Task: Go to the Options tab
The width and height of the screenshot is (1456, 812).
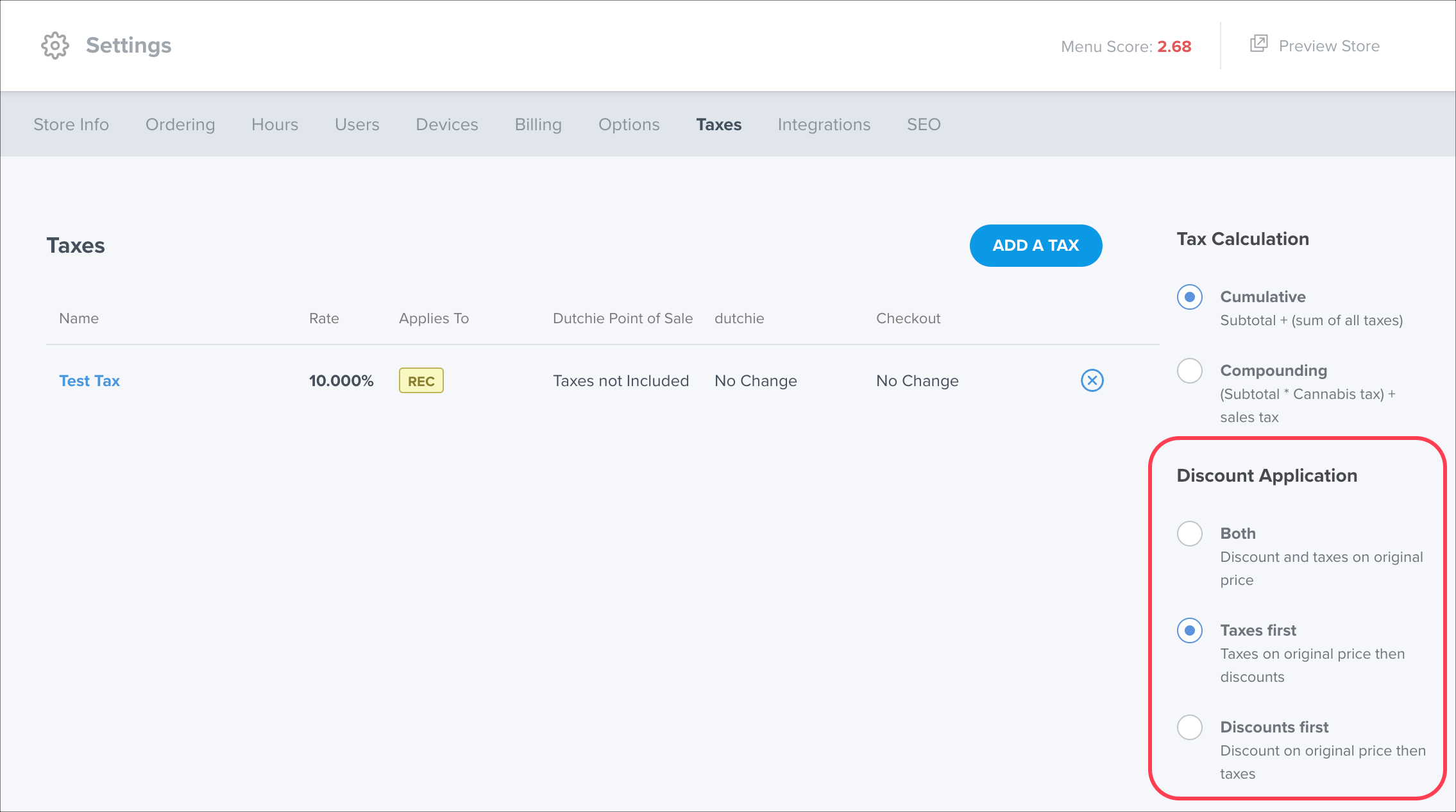Action: pyautogui.click(x=629, y=124)
